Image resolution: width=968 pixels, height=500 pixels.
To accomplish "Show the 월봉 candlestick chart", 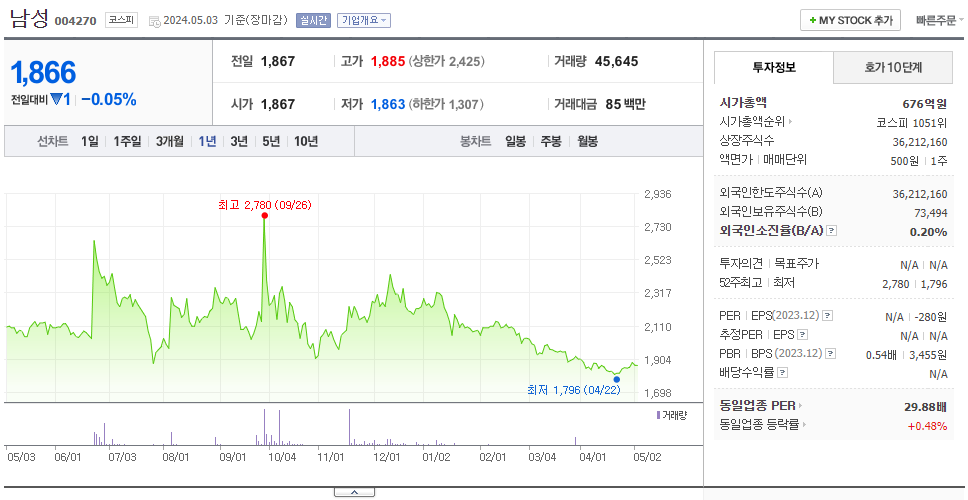I will click(588, 141).
